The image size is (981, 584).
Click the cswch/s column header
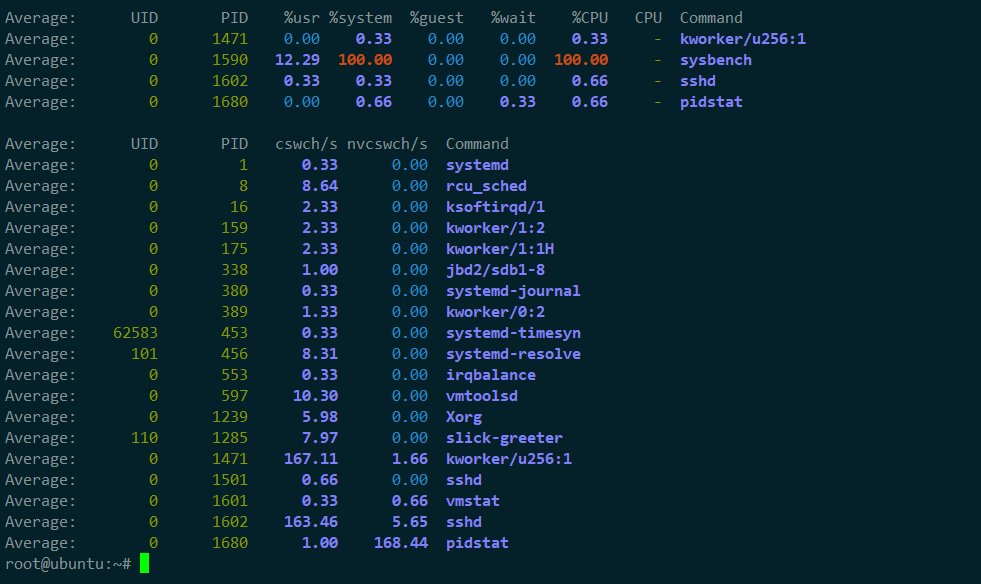click(x=306, y=144)
